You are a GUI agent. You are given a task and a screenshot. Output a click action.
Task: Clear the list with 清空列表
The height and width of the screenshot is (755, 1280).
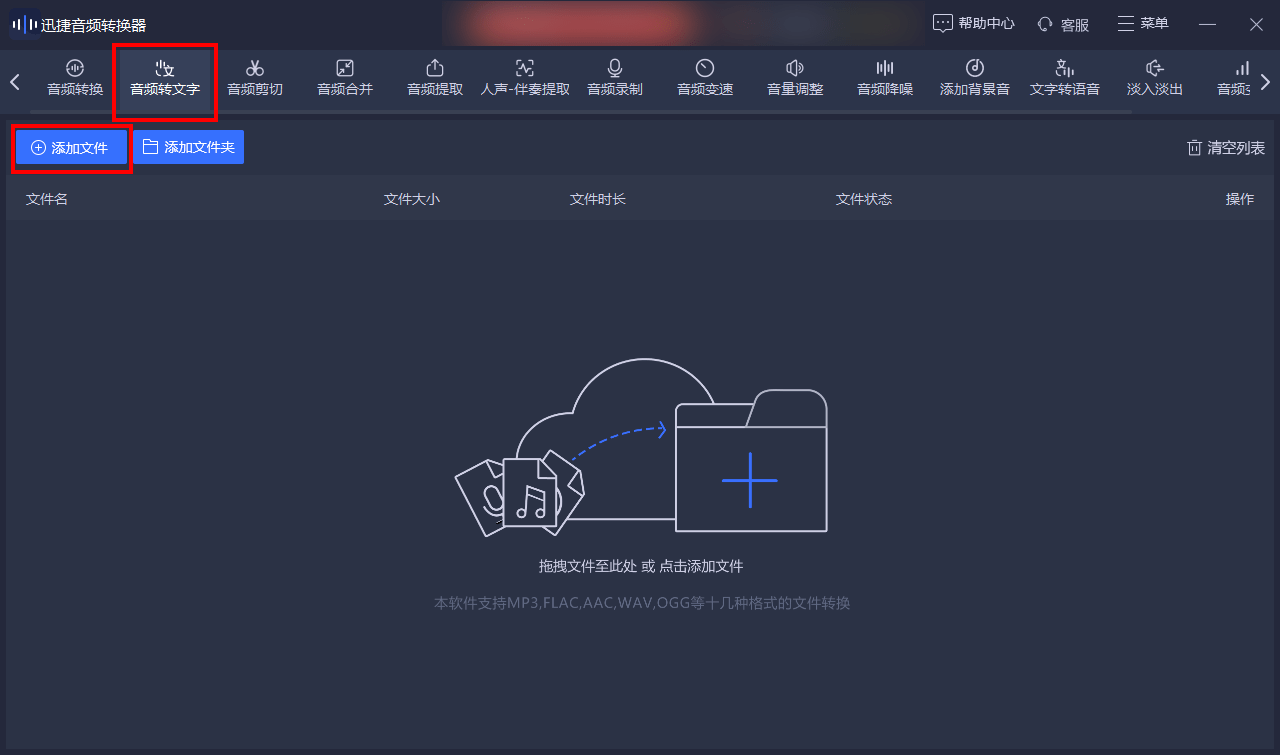[1225, 148]
